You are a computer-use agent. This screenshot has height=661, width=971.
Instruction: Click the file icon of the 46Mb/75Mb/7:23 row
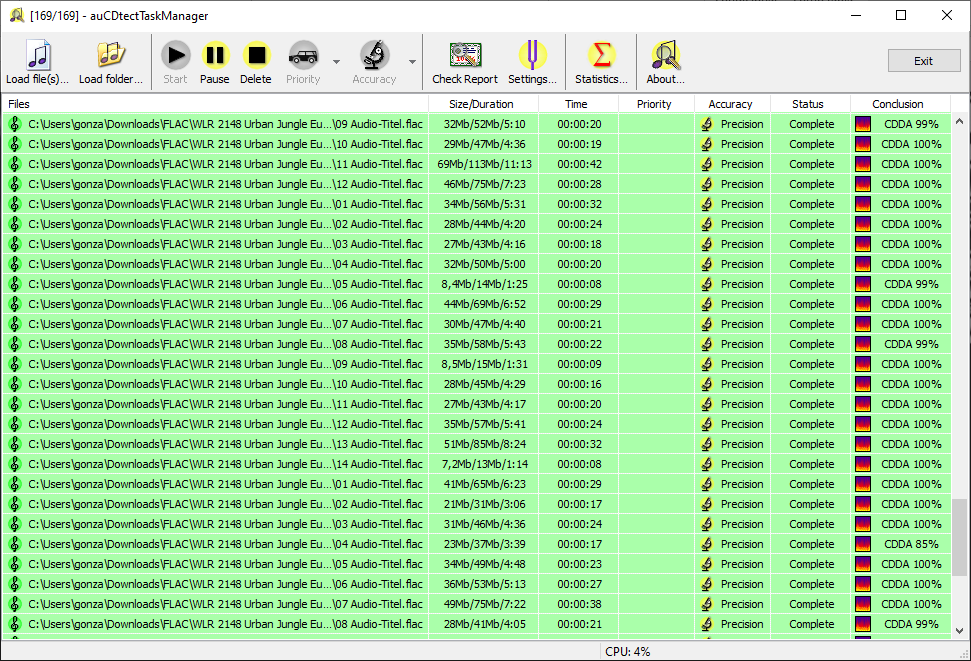coord(15,184)
